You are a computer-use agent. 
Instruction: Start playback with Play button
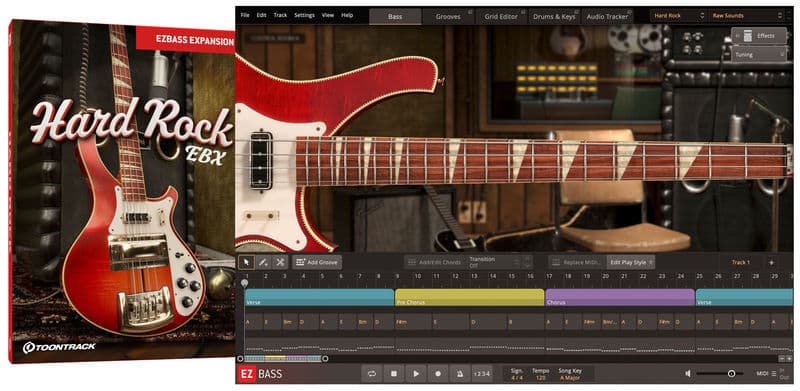pos(416,374)
